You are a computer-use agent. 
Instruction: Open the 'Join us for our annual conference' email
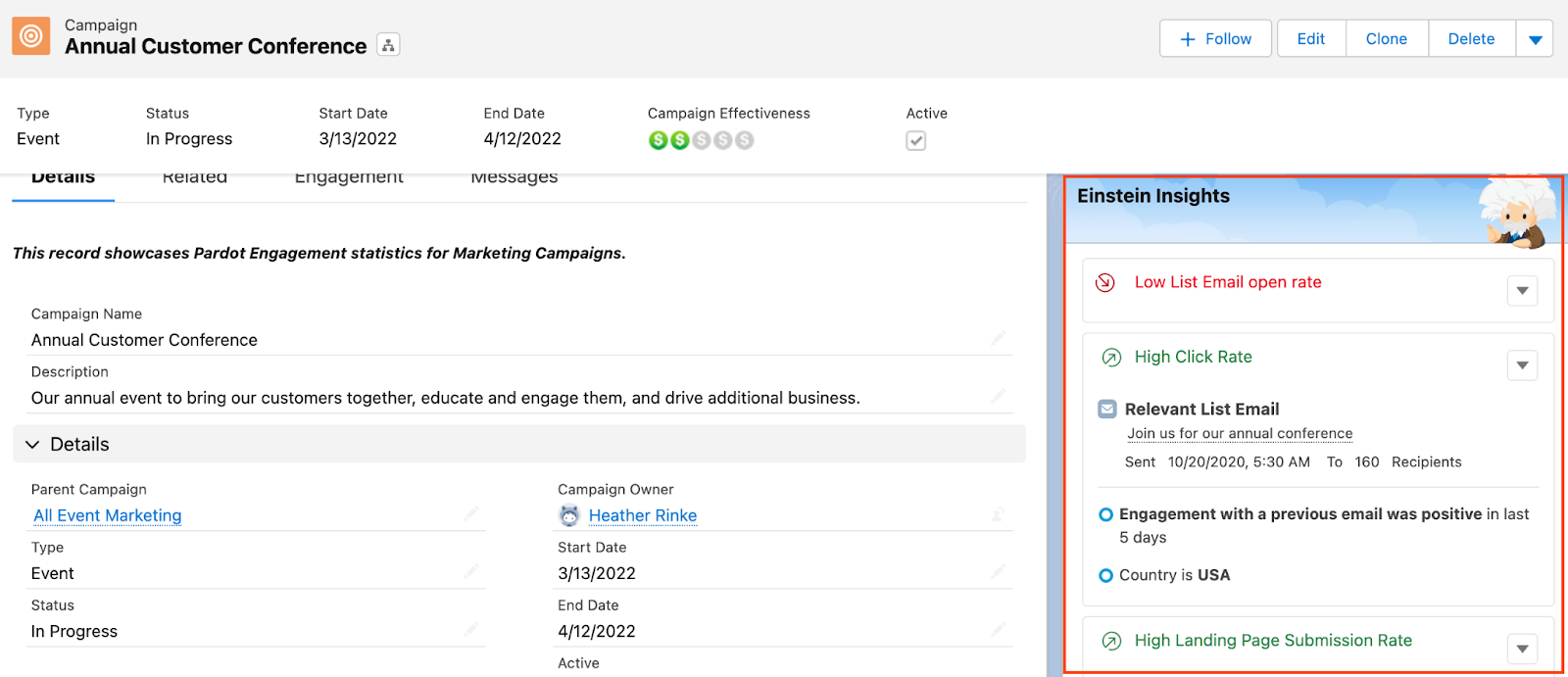pos(1240,434)
